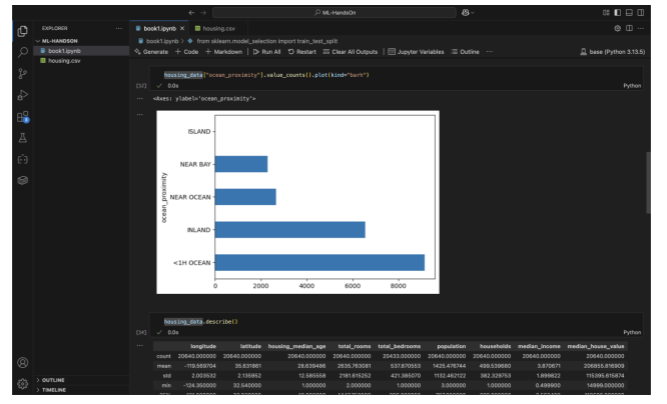Click Generate in notebook toolbar
Viewport: 667px width, 404px height.
point(151,52)
